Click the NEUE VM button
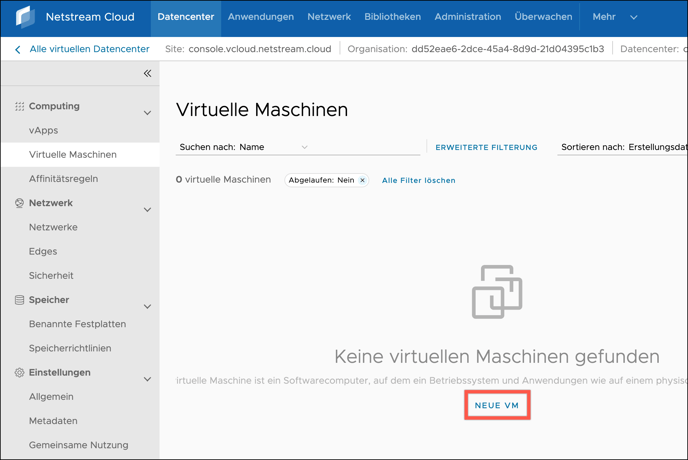This screenshot has height=460, width=688. point(497,405)
